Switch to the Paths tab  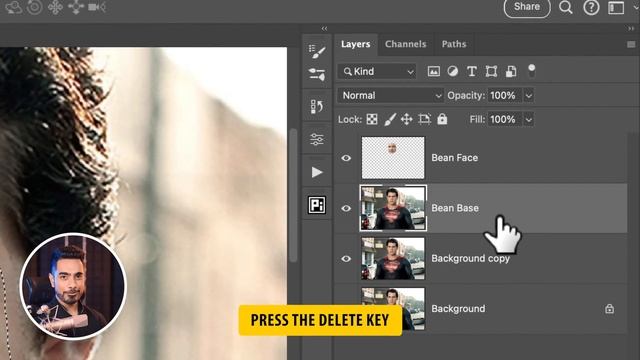[x=454, y=44]
